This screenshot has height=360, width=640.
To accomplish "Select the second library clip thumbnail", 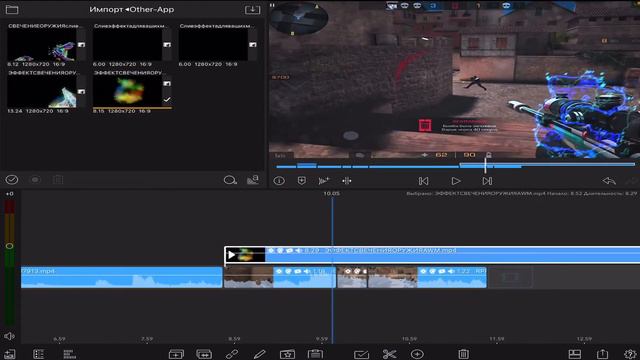I will tap(127, 45).
